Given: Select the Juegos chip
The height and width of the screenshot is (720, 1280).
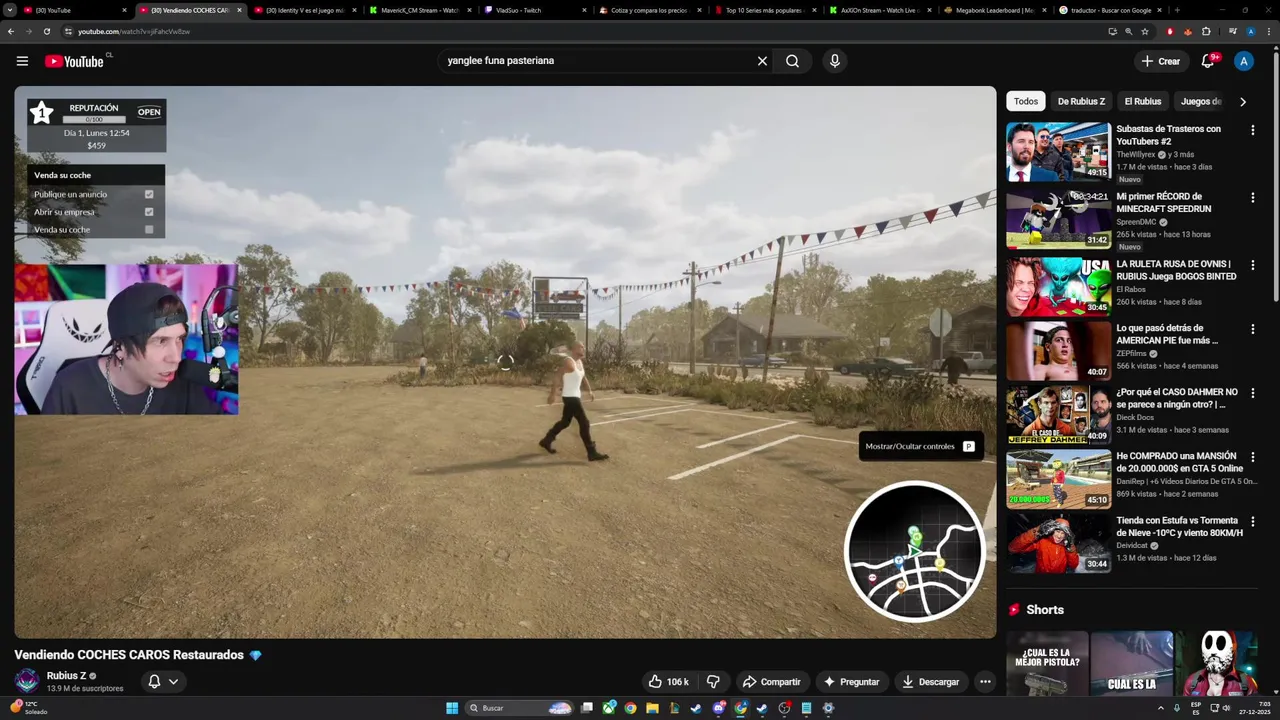Looking at the screenshot, I should [x=1200, y=101].
